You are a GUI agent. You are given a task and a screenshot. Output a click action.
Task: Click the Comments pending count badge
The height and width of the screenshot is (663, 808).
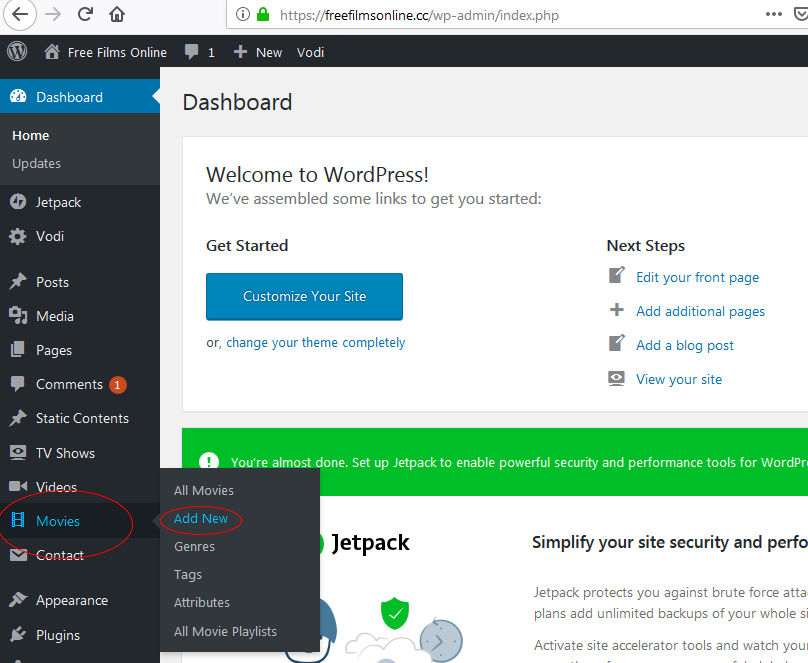pyautogui.click(x=117, y=385)
